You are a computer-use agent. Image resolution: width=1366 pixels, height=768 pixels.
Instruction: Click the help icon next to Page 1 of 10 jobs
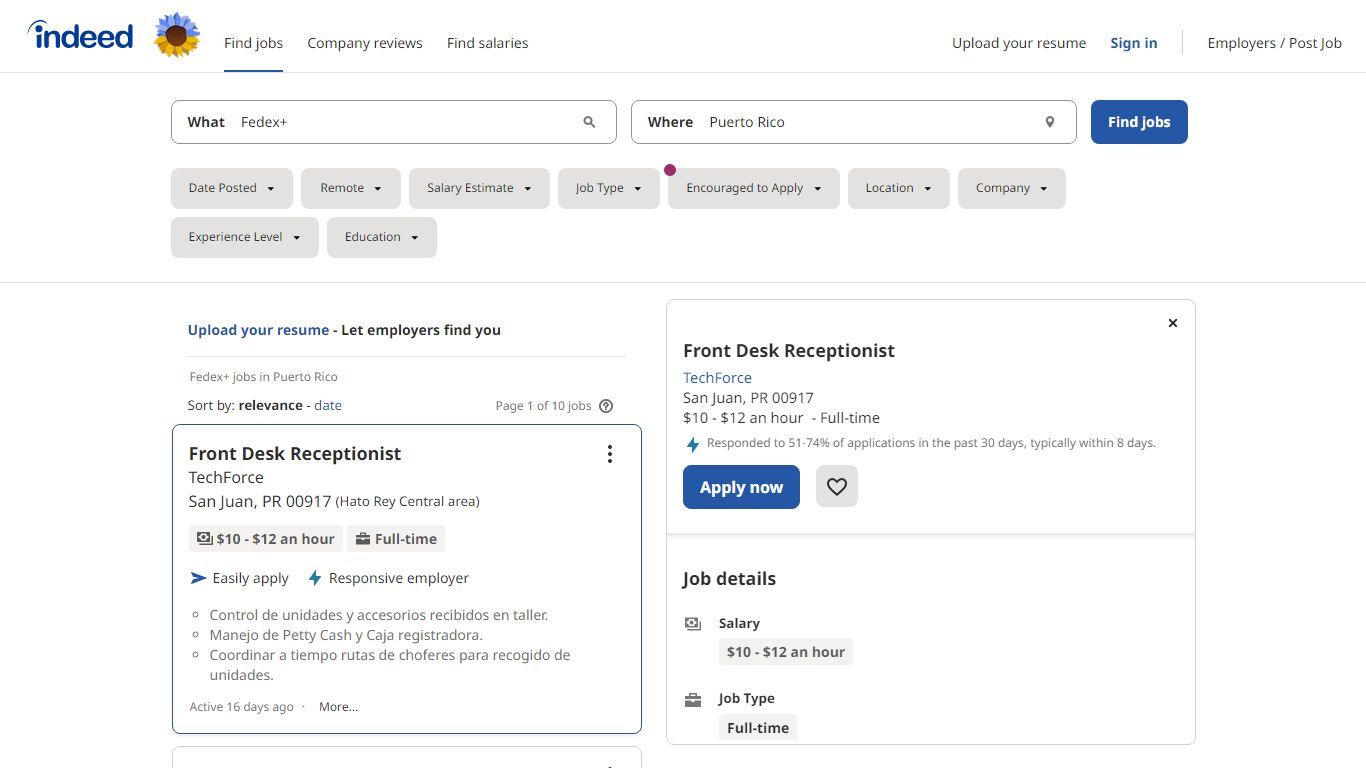tap(606, 406)
